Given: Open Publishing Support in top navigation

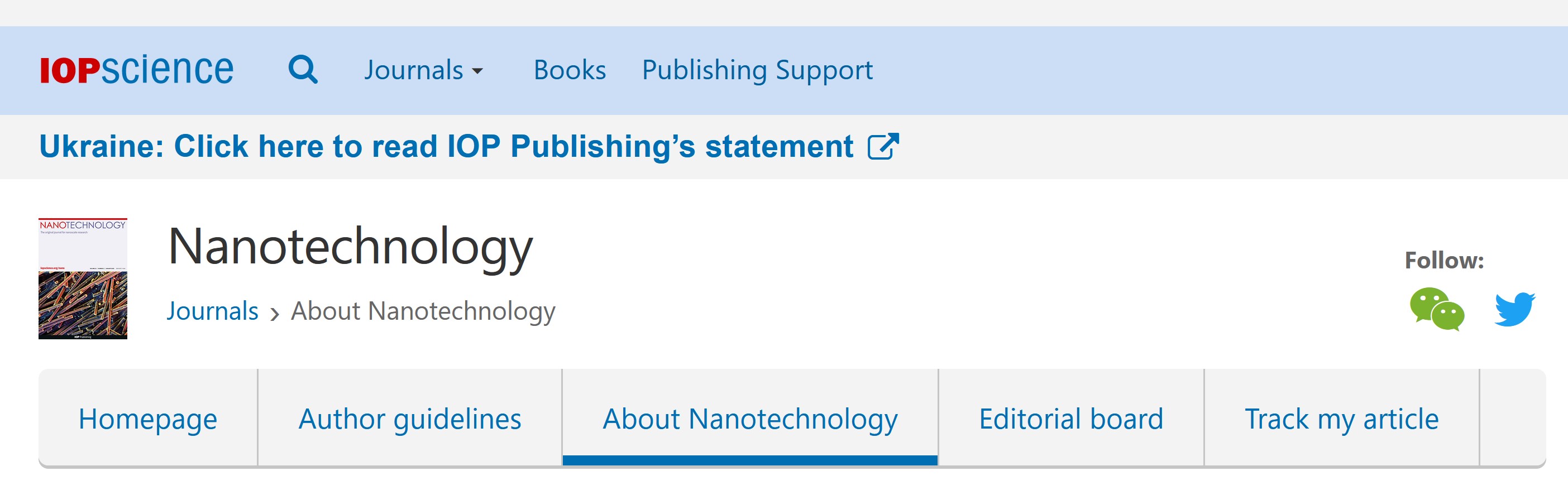Looking at the screenshot, I should 757,70.
